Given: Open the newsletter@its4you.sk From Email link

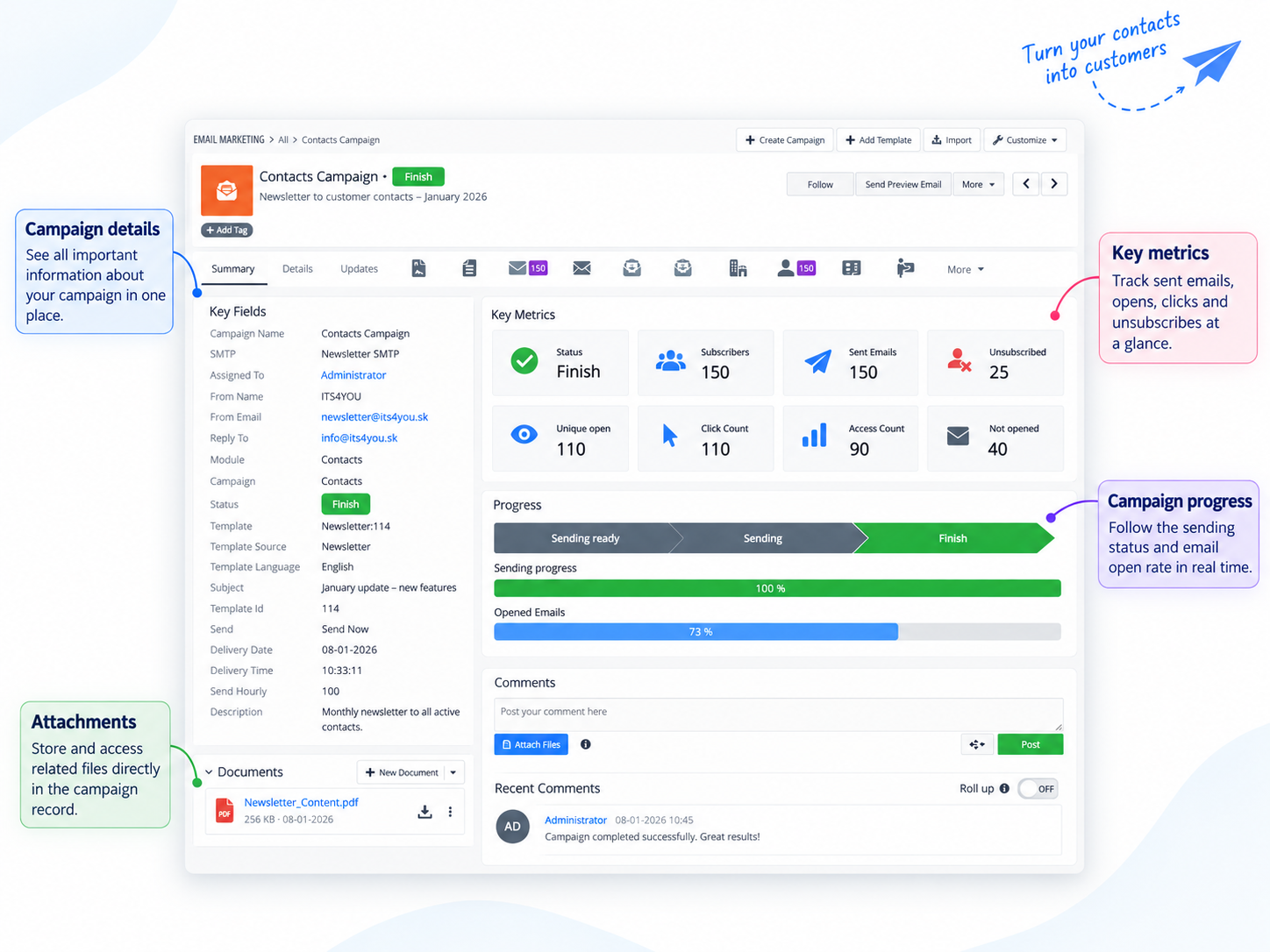Looking at the screenshot, I should tap(375, 417).
